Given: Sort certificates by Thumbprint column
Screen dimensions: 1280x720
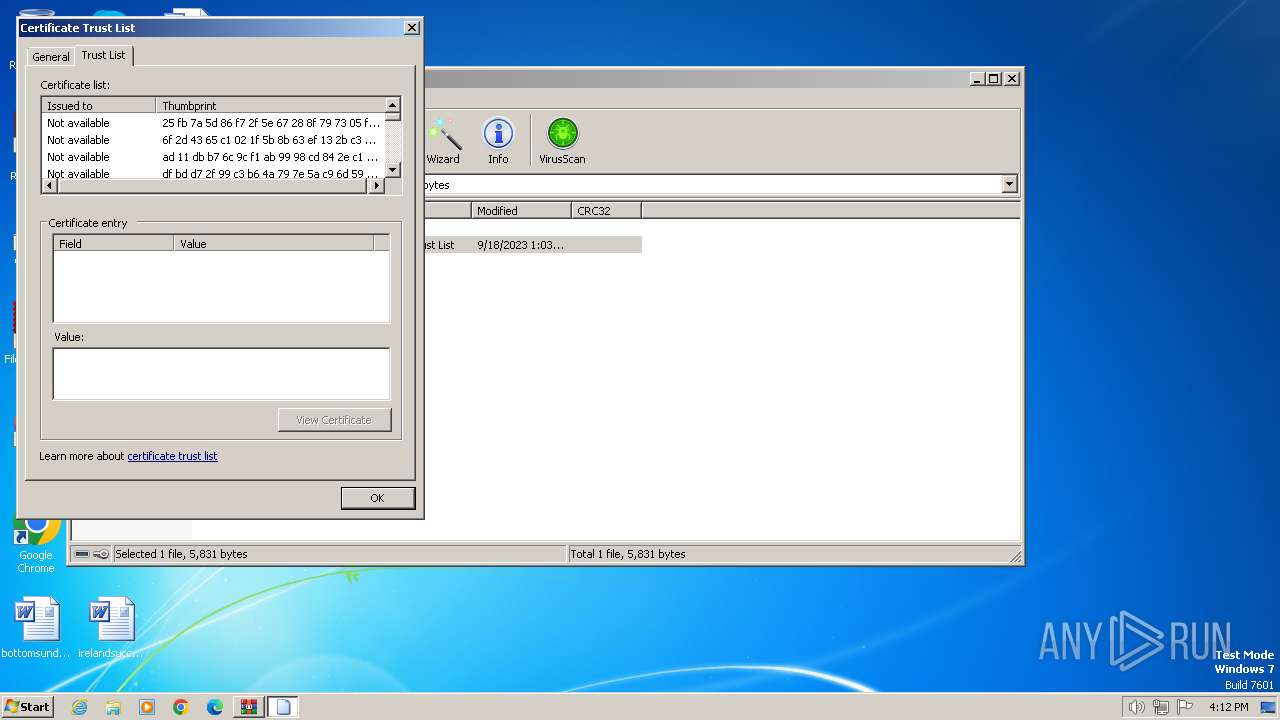Looking at the screenshot, I should click(x=270, y=105).
